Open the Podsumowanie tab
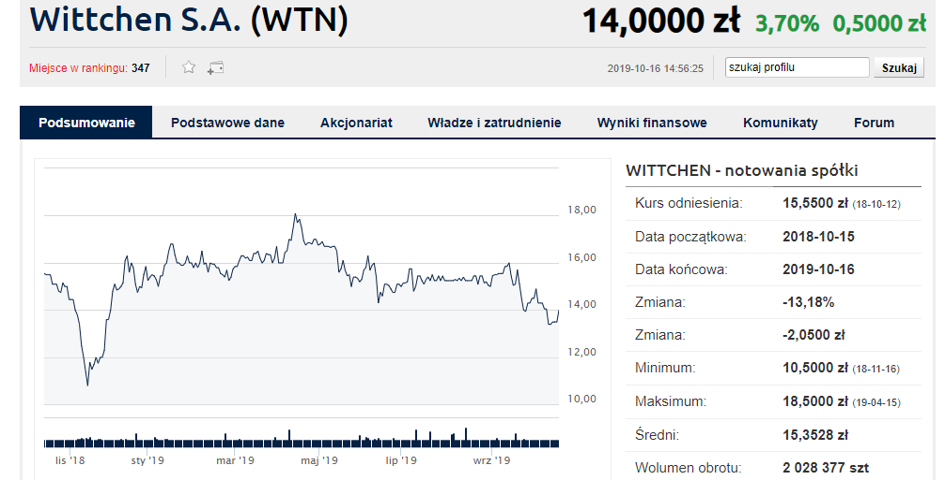 pos(86,122)
